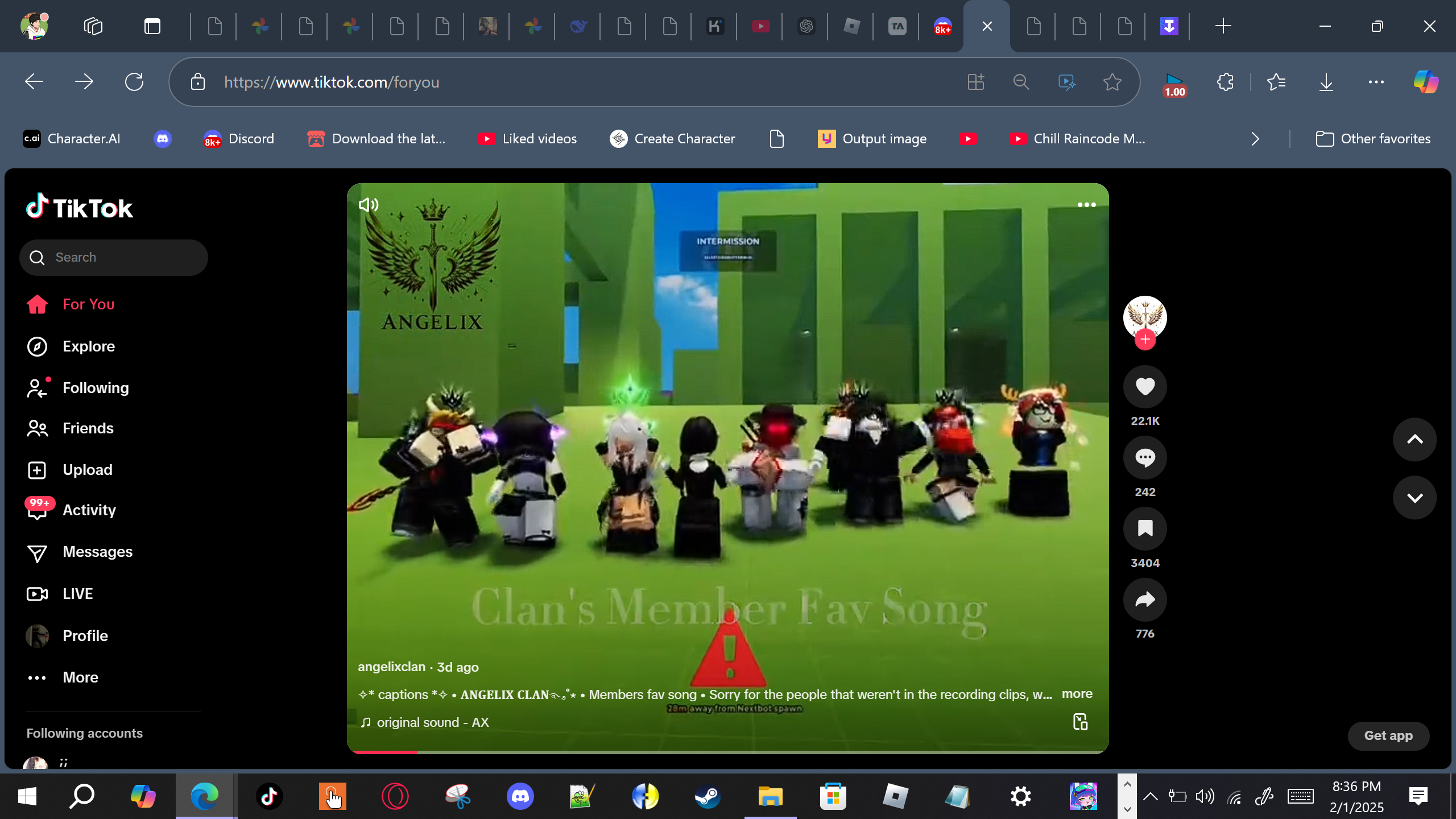
Task: Expand the favorites bar overflow chevron
Action: 1255,139
